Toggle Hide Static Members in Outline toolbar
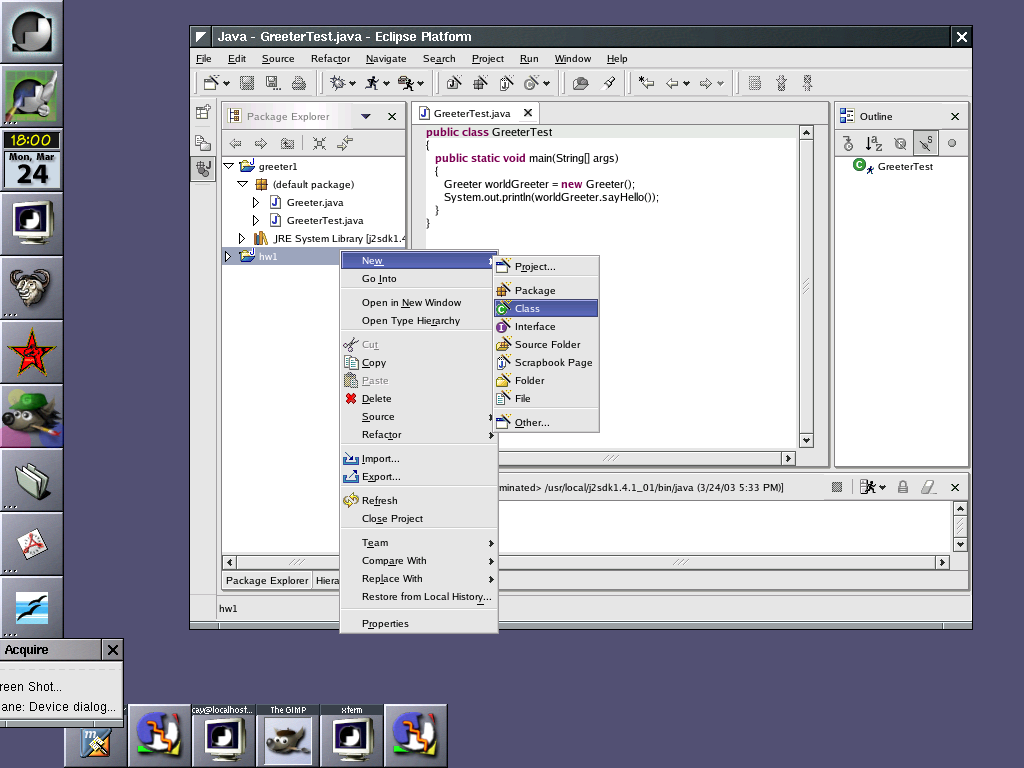The width and height of the screenshot is (1024, 768). click(x=926, y=143)
